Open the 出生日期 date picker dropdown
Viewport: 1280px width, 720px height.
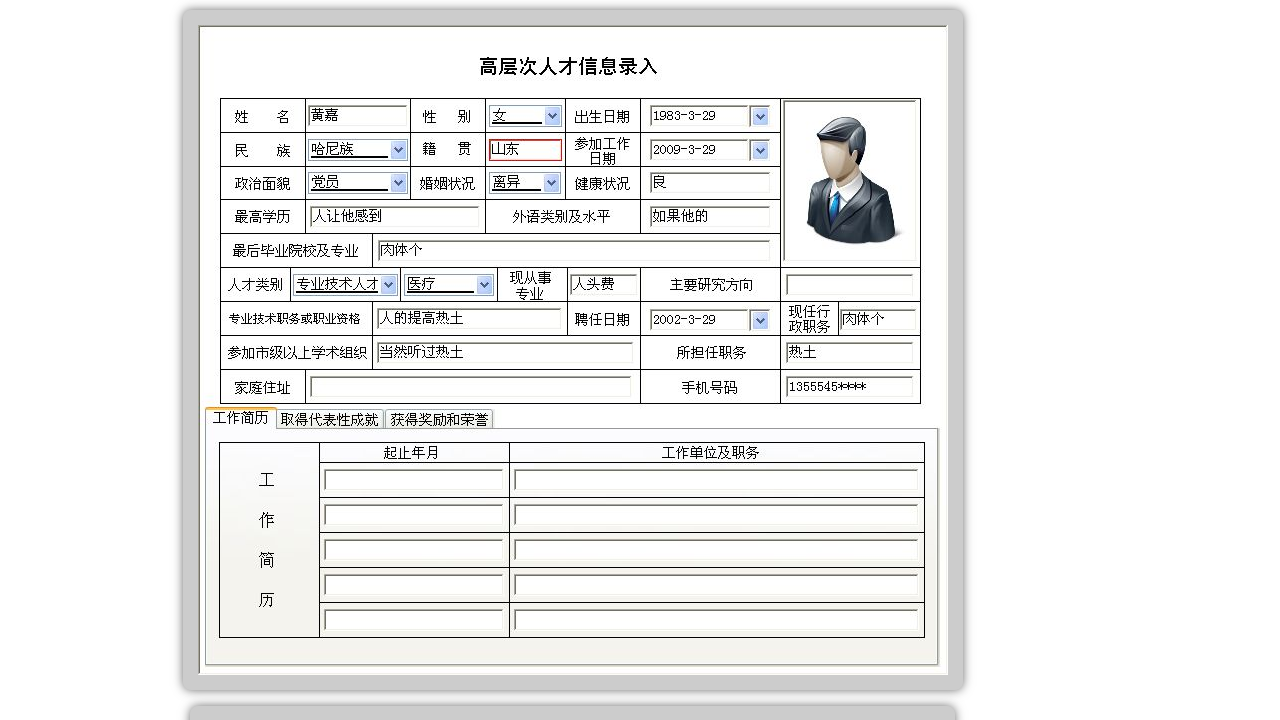760,115
